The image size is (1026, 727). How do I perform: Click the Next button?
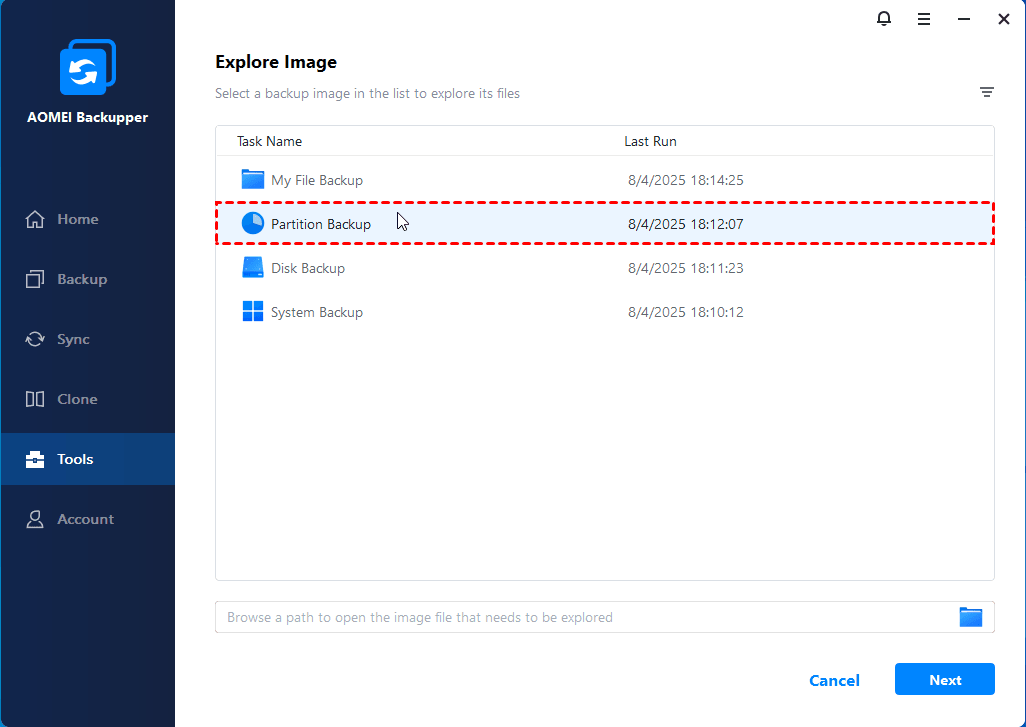(944, 679)
